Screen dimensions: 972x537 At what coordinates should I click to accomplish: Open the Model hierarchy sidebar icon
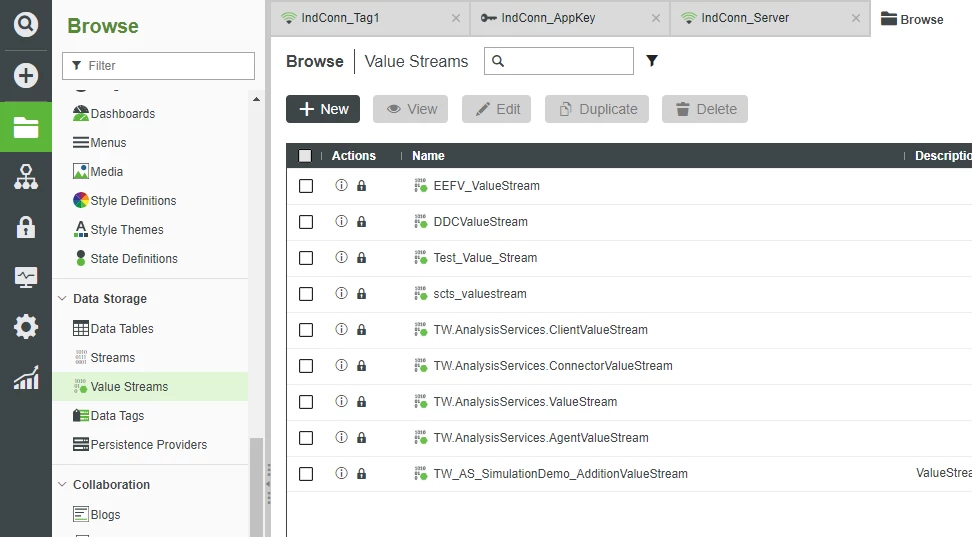25,177
